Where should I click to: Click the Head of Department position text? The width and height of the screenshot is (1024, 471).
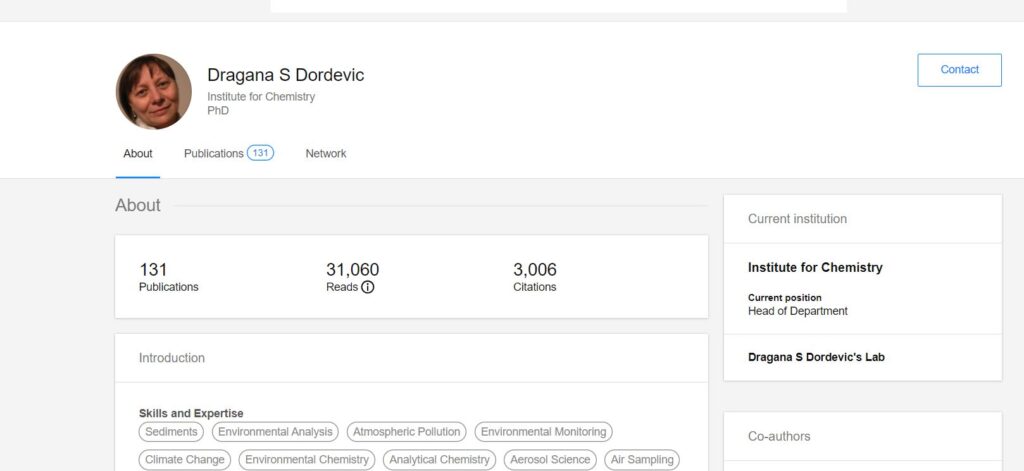pyautogui.click(x=797, y=311)
